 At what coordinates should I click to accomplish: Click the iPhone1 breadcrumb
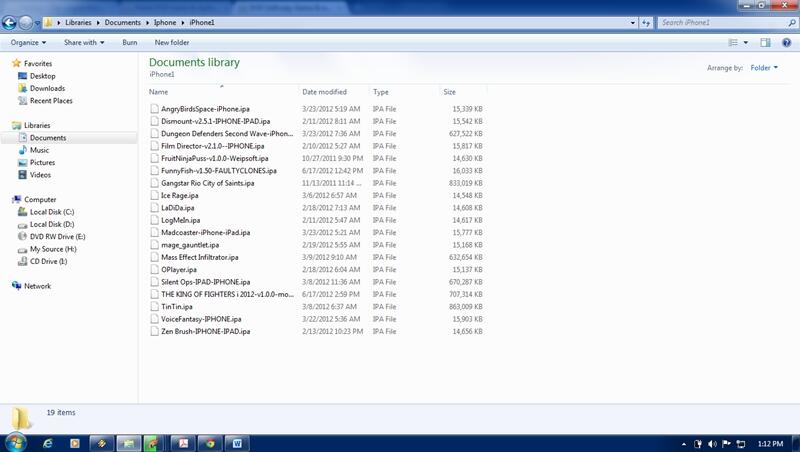pos(202,22)
